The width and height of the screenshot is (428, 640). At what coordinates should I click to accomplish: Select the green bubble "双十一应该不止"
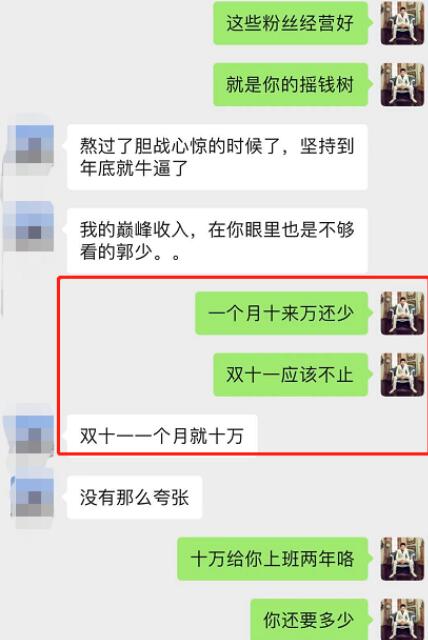pos(293,375)
